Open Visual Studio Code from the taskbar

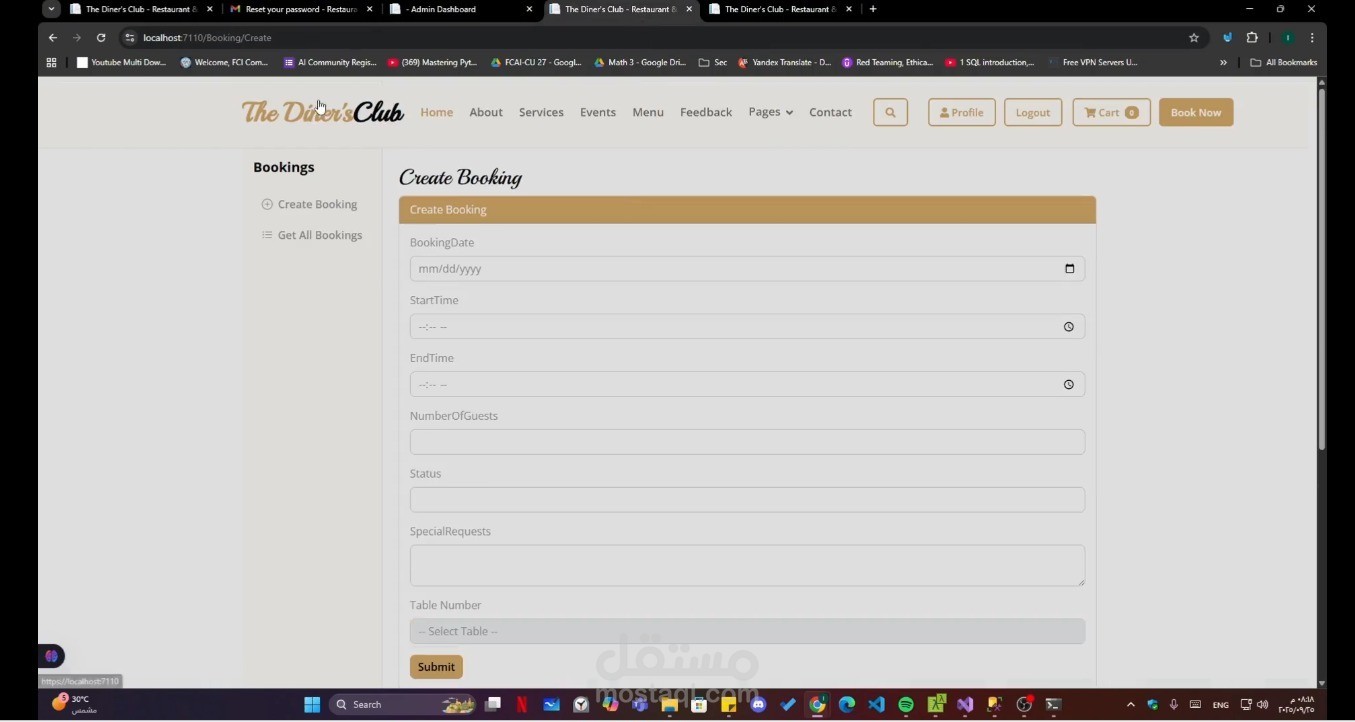(876, 705)
